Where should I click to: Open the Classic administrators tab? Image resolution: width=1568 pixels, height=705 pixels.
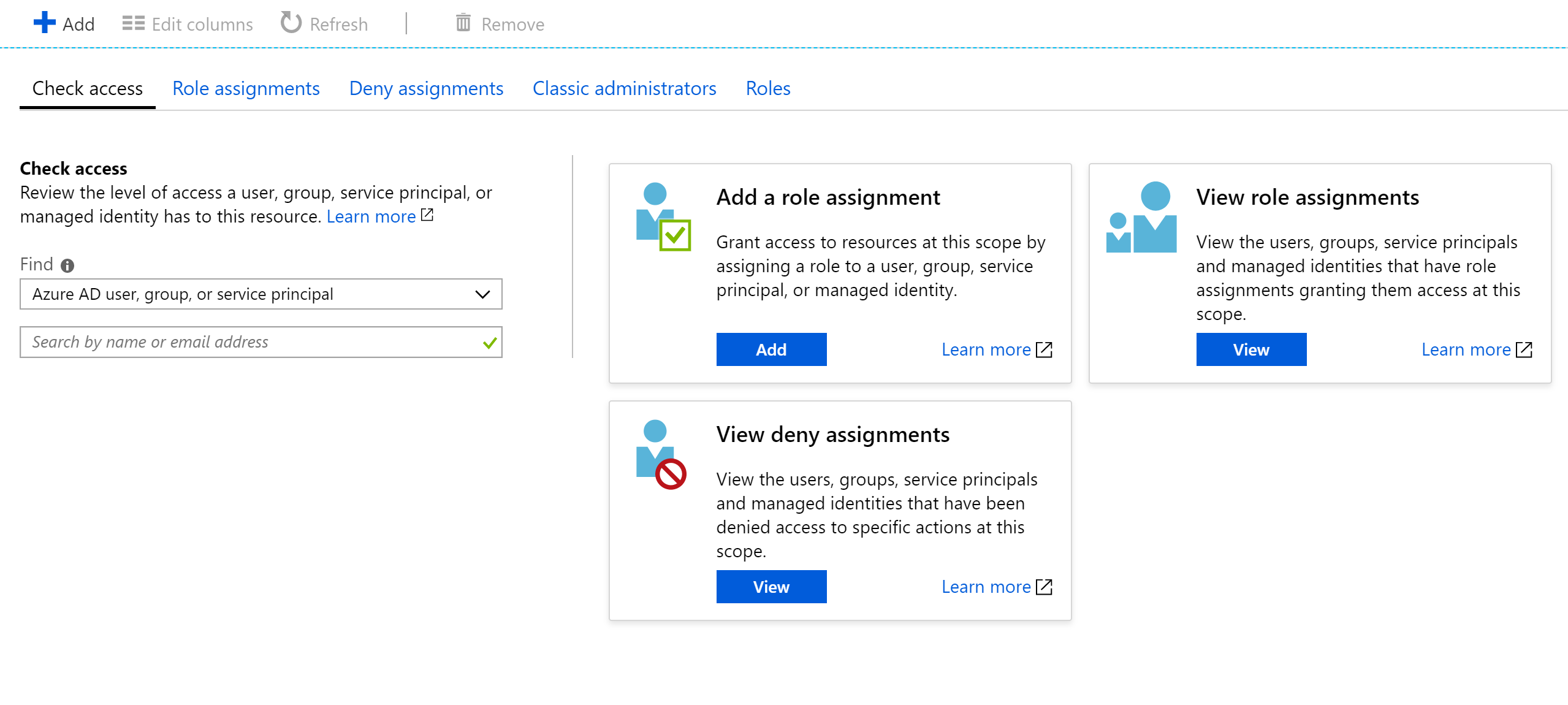point(624,88)
